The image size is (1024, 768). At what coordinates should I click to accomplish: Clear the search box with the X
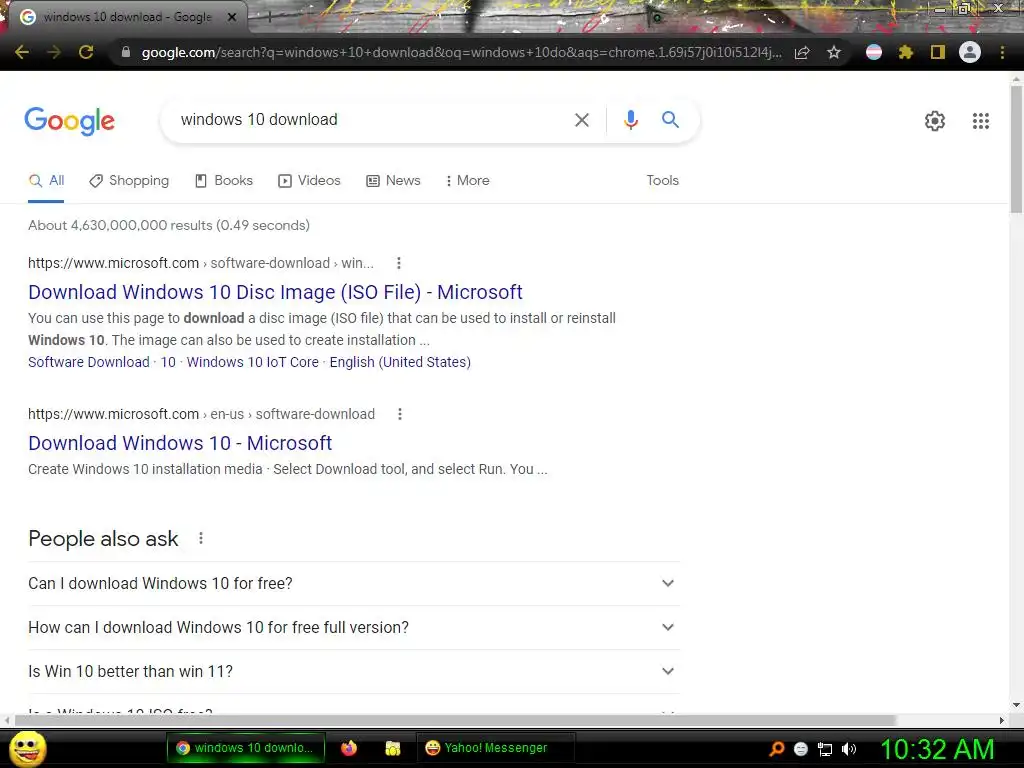[582, 120]
